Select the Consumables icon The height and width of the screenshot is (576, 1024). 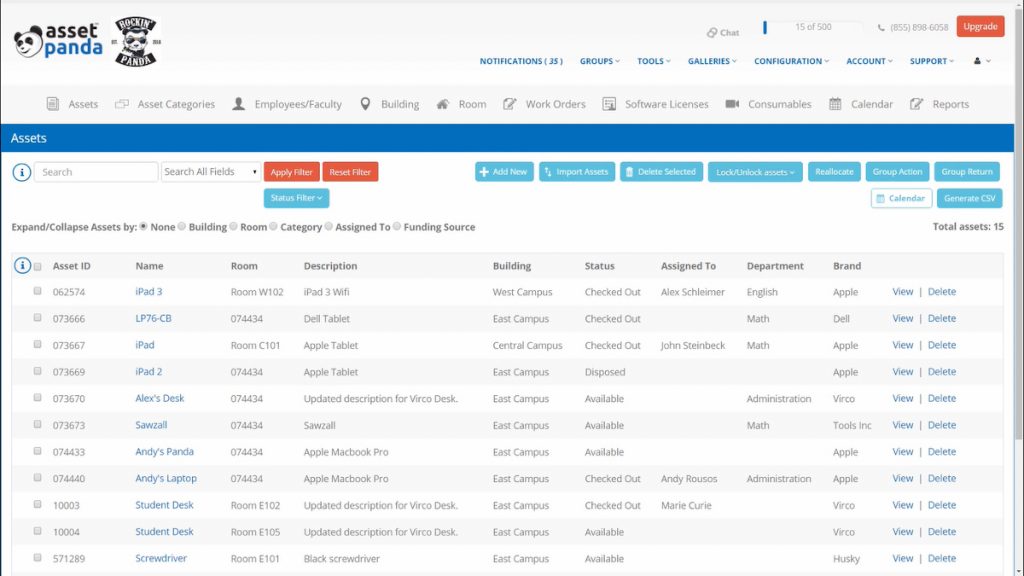click(x=733, y=103)
